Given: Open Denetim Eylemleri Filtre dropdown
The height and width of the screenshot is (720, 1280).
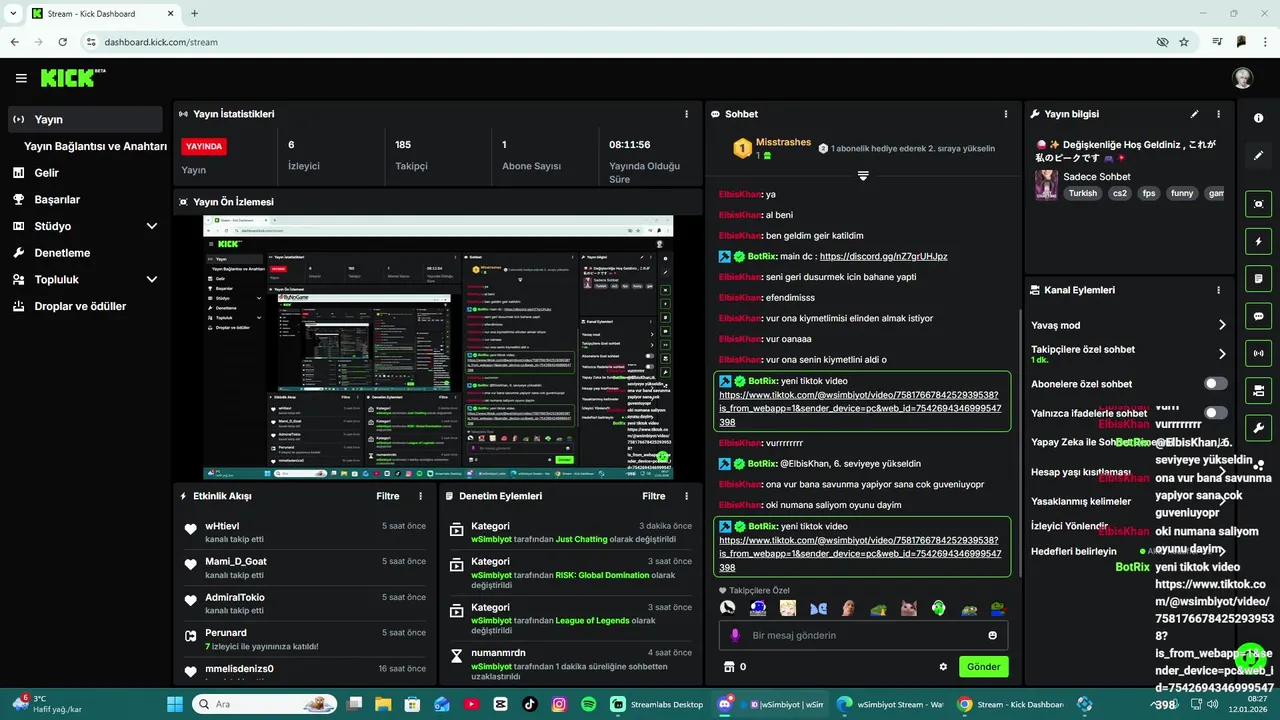Looking at the screenshot, I should [654, 496].
